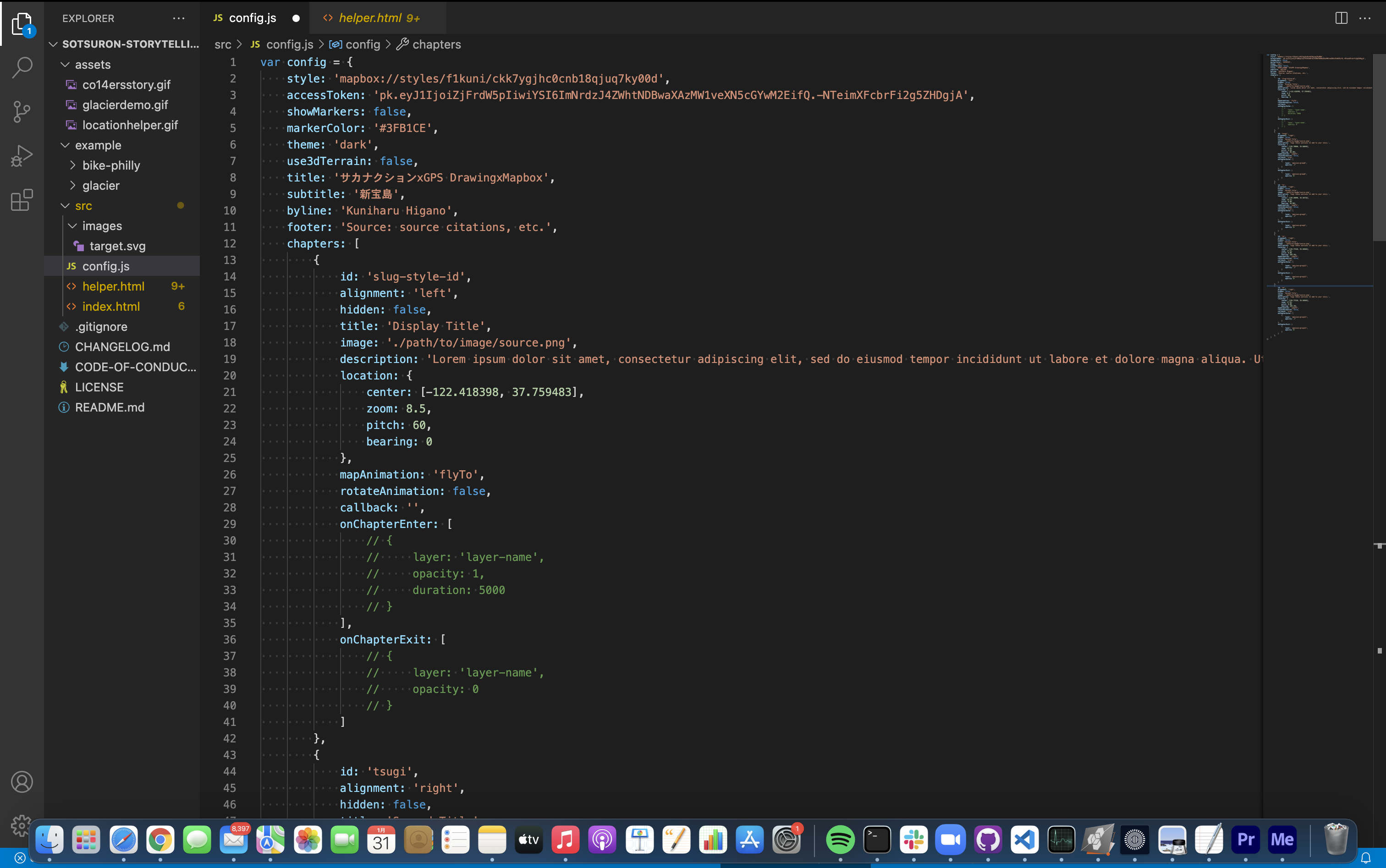Open Spotify from the dock
The height and width of the screenshot is (868, 1386).
click(x=840, y=840)
